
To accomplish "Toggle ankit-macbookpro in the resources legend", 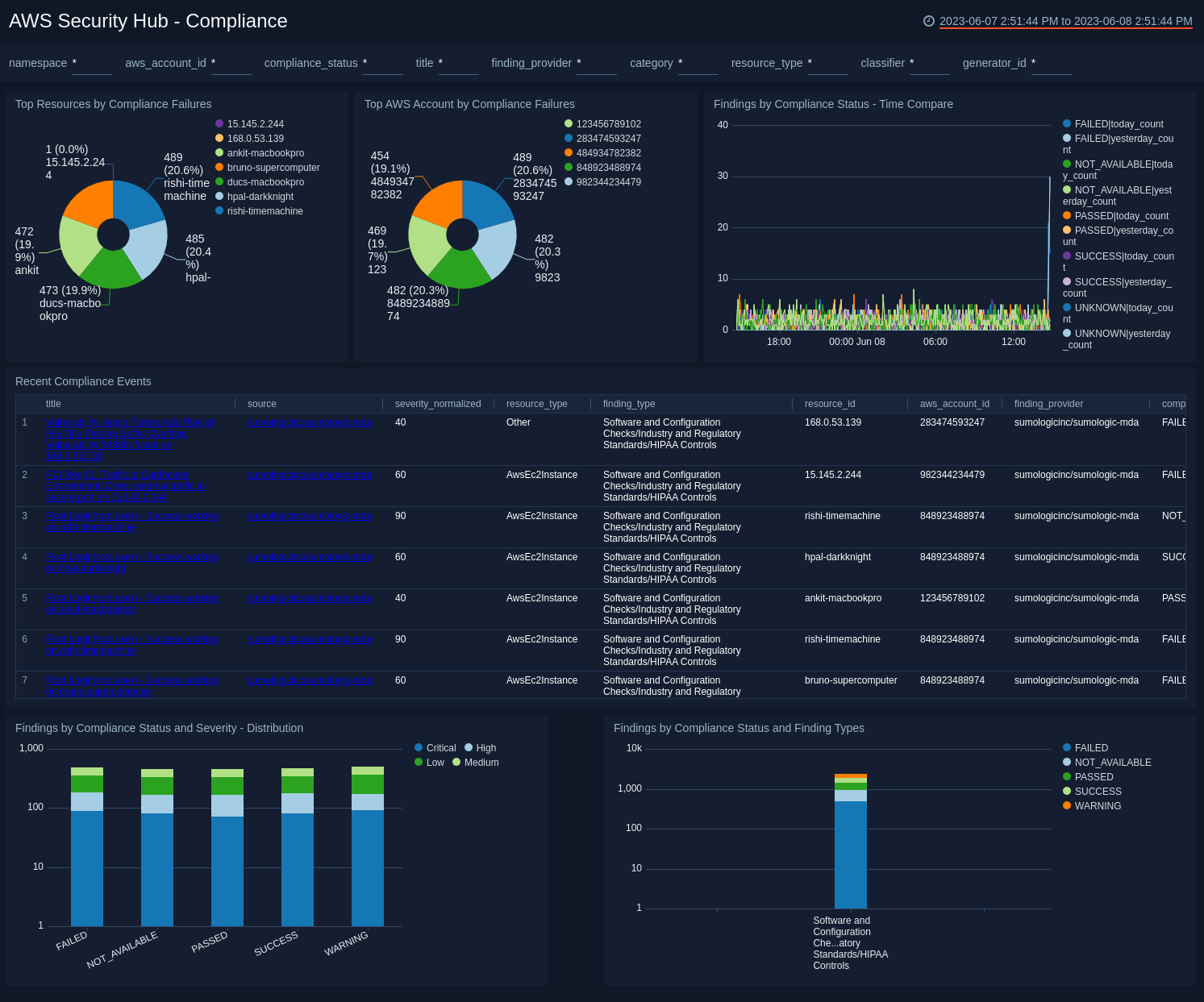I will (260, 153).
